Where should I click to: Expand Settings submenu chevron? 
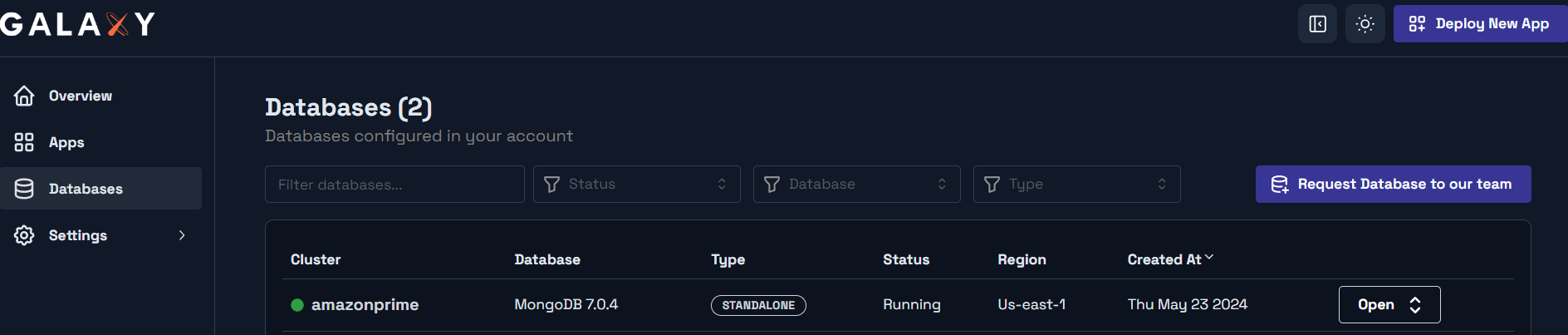tap(182, 235)
